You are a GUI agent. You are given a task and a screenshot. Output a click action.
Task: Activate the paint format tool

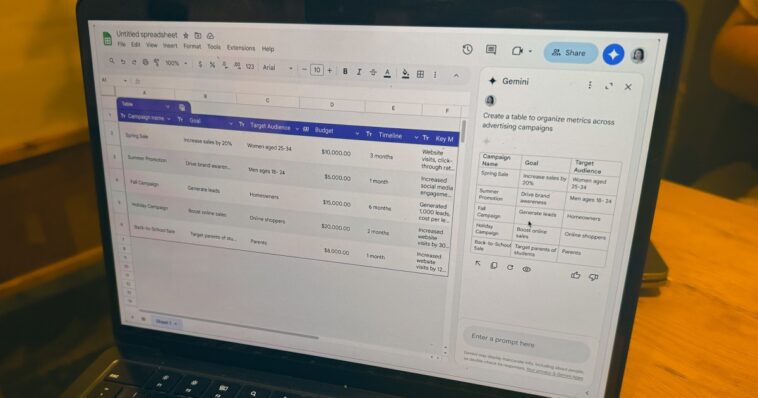(156, 62)
